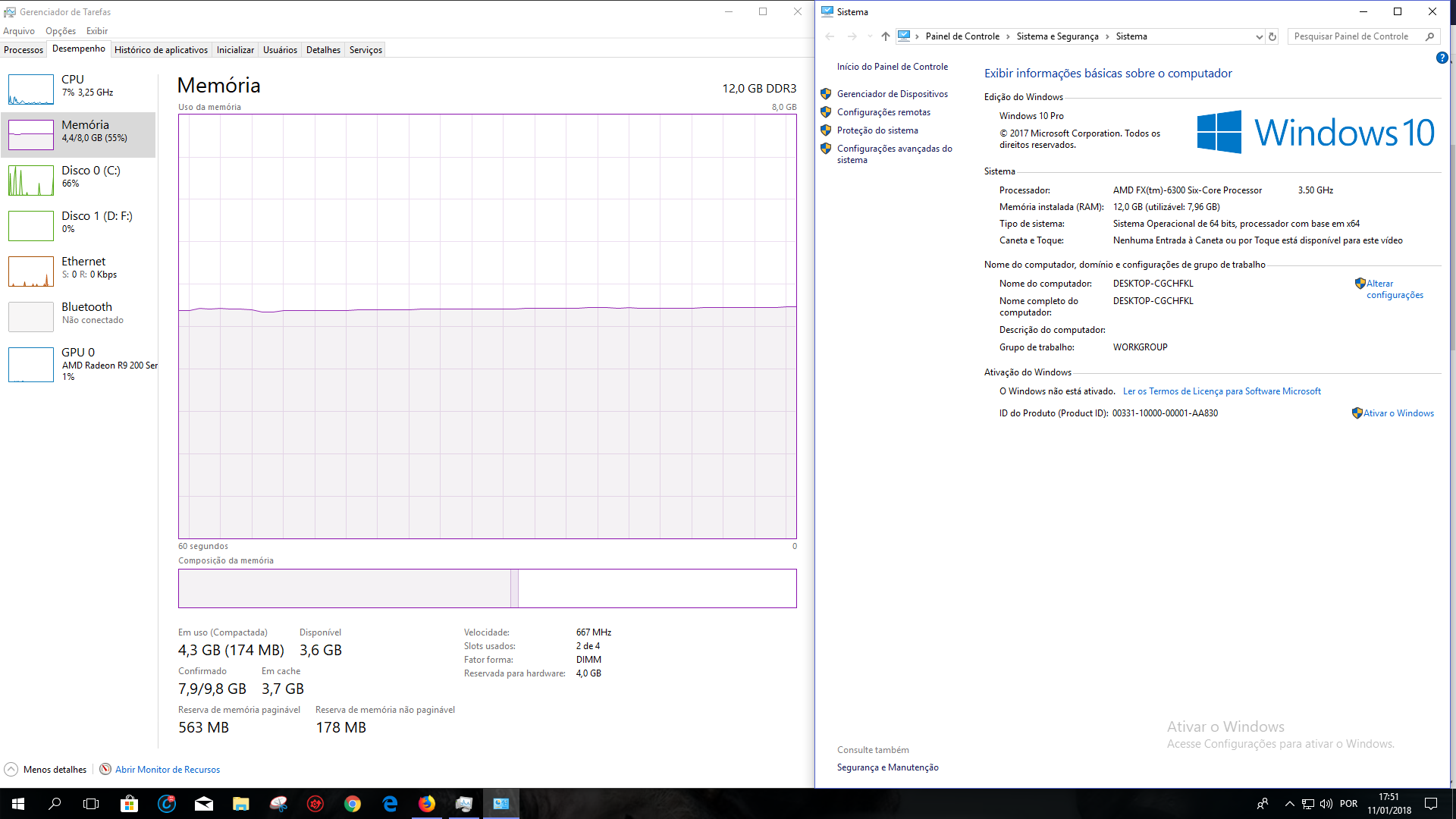Open Snipping Tool from taskbar
This screenshot has width=1456, height=819.
[278, 804]
